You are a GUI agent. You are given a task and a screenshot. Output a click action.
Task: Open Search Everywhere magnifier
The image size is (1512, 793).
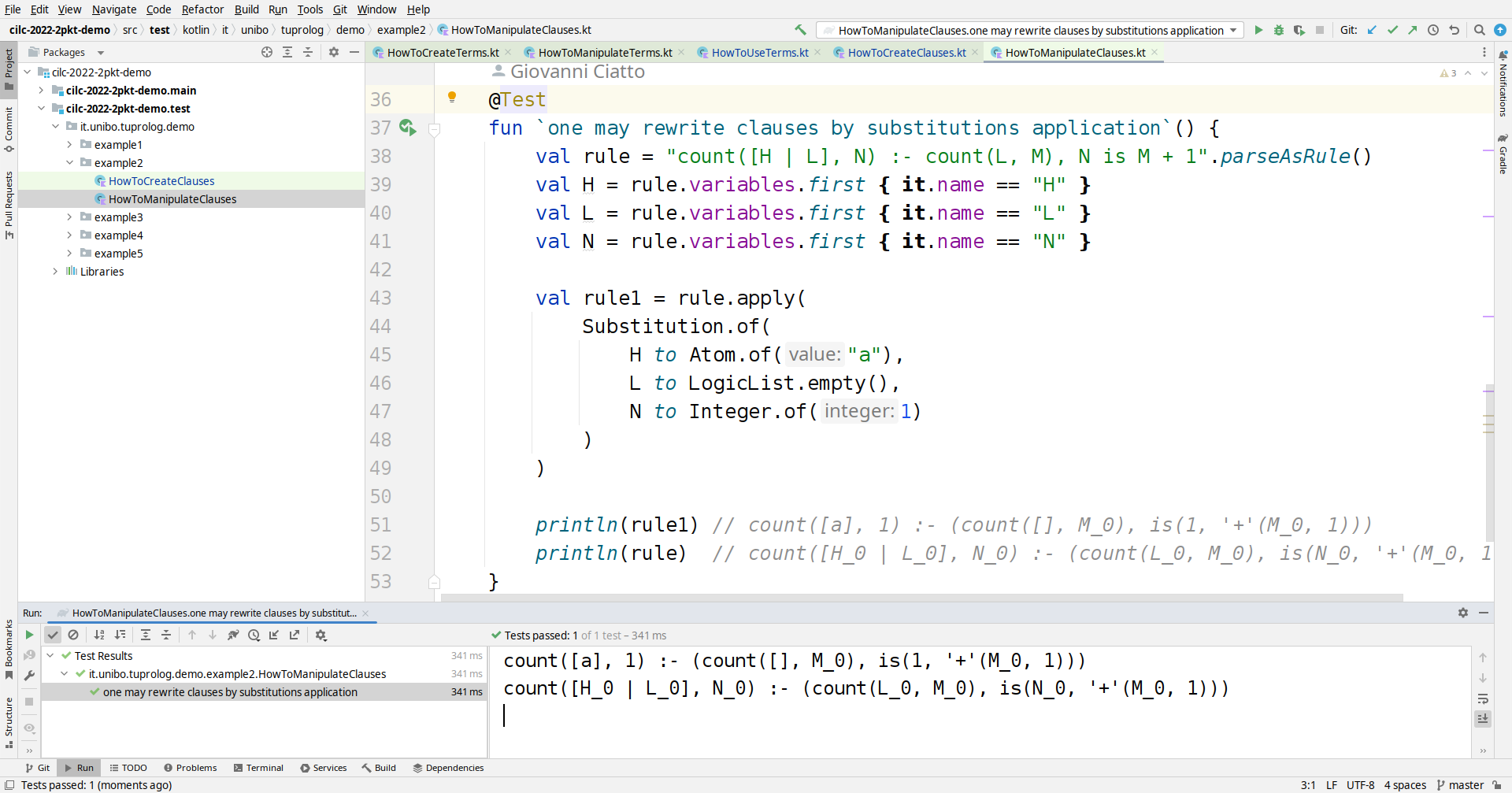[x=1480, y=30]
